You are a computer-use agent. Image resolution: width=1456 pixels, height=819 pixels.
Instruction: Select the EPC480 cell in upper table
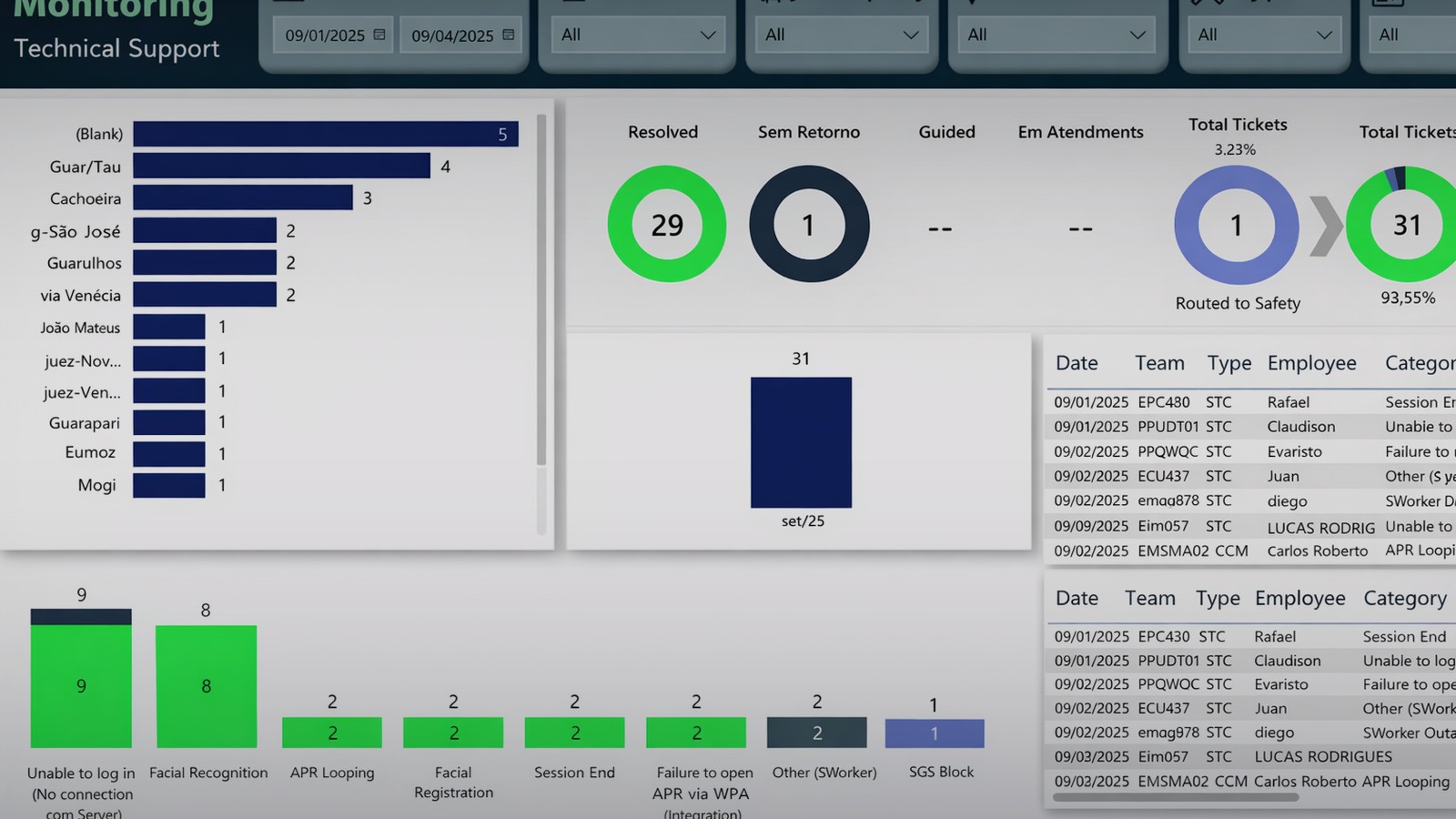pos(1164,402)
